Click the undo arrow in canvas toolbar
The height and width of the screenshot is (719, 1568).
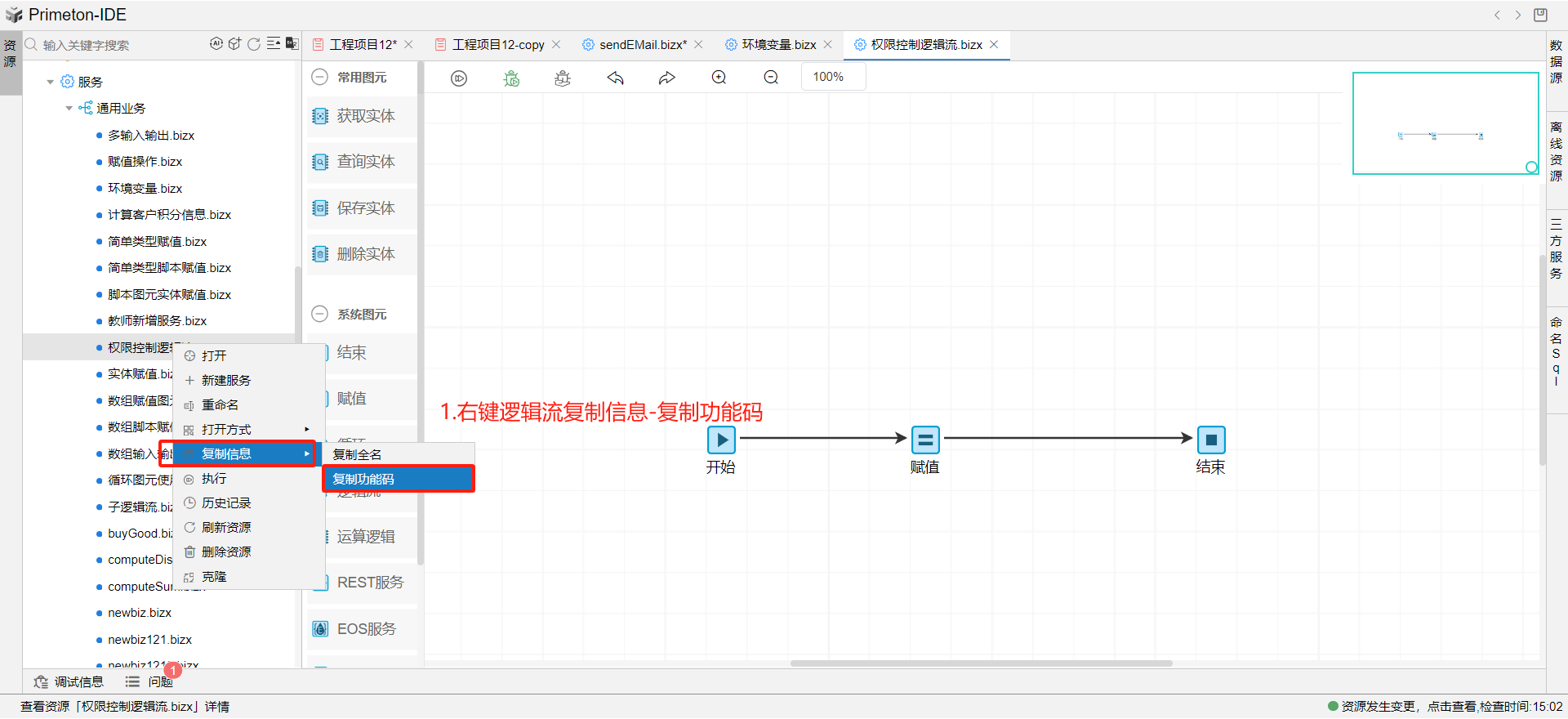[615, 78]
